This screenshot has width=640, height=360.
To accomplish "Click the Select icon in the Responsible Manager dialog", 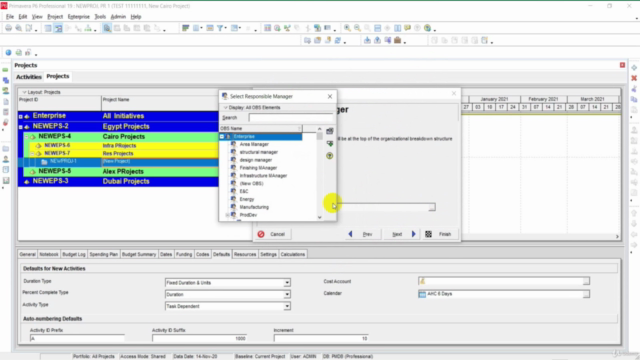I will (330, 131).
